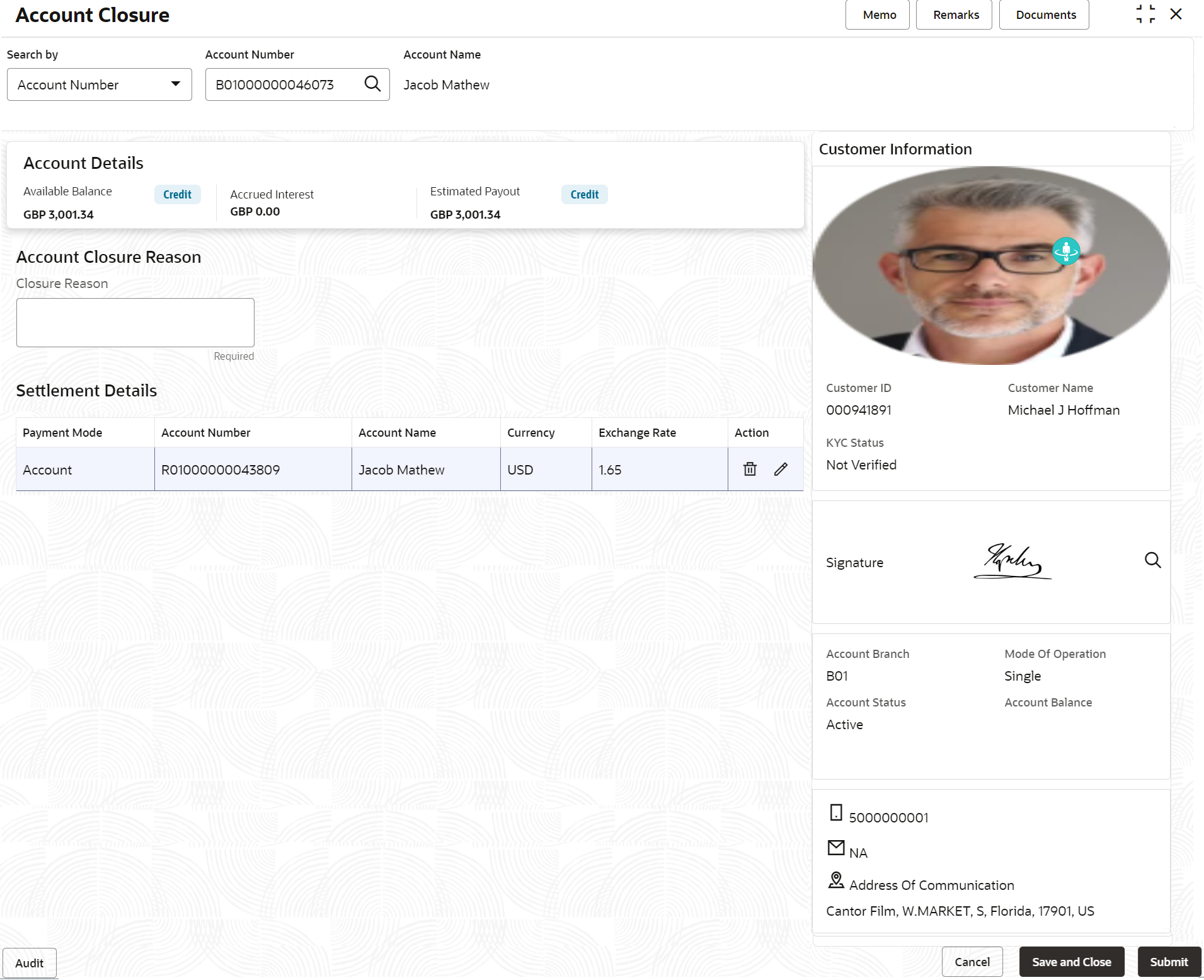1204x980 pixels.
Task: Click the KYC status Not Verified
Action: 861,464
